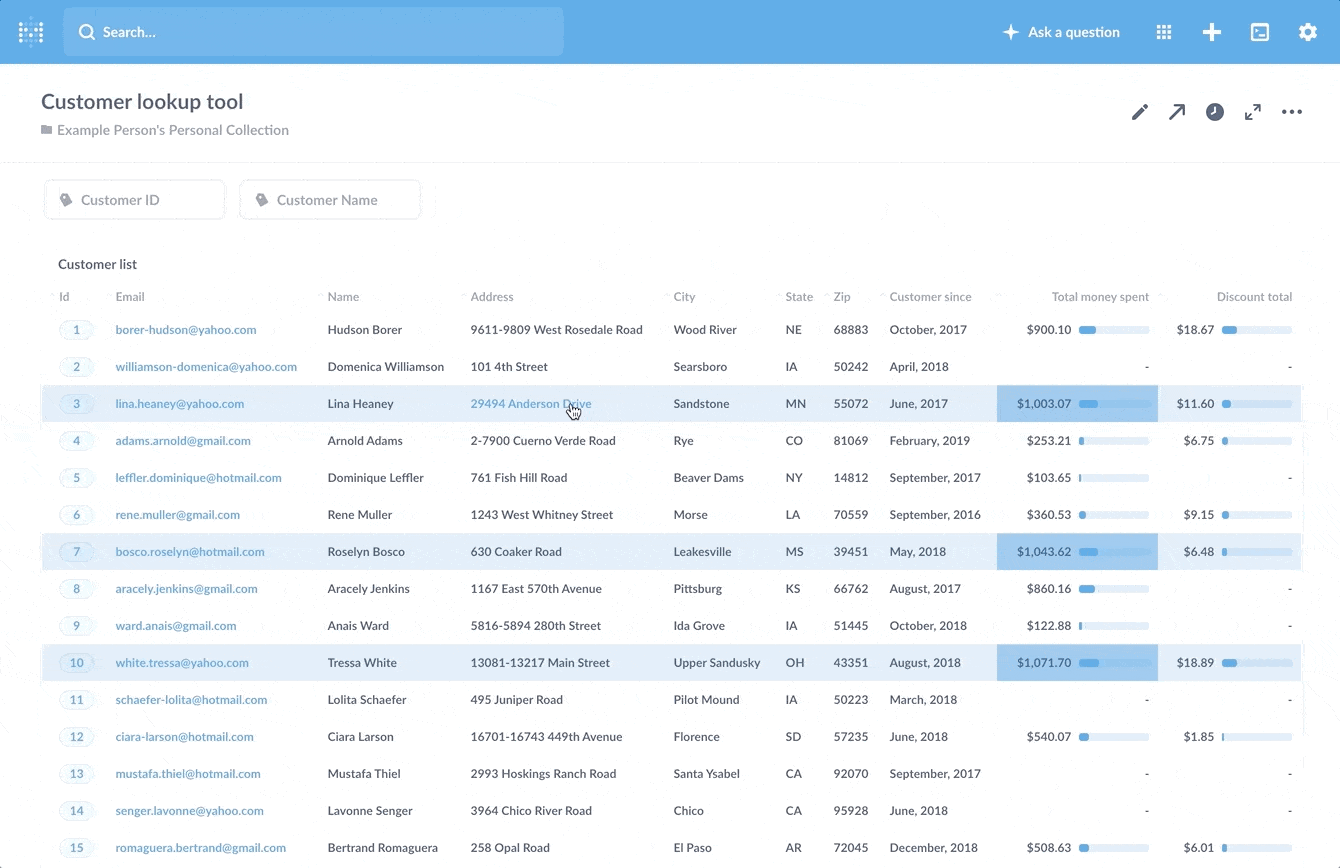Open the browse data grid icon
The width and height of the screenshot is (1340, 868).
[1164, 32]
